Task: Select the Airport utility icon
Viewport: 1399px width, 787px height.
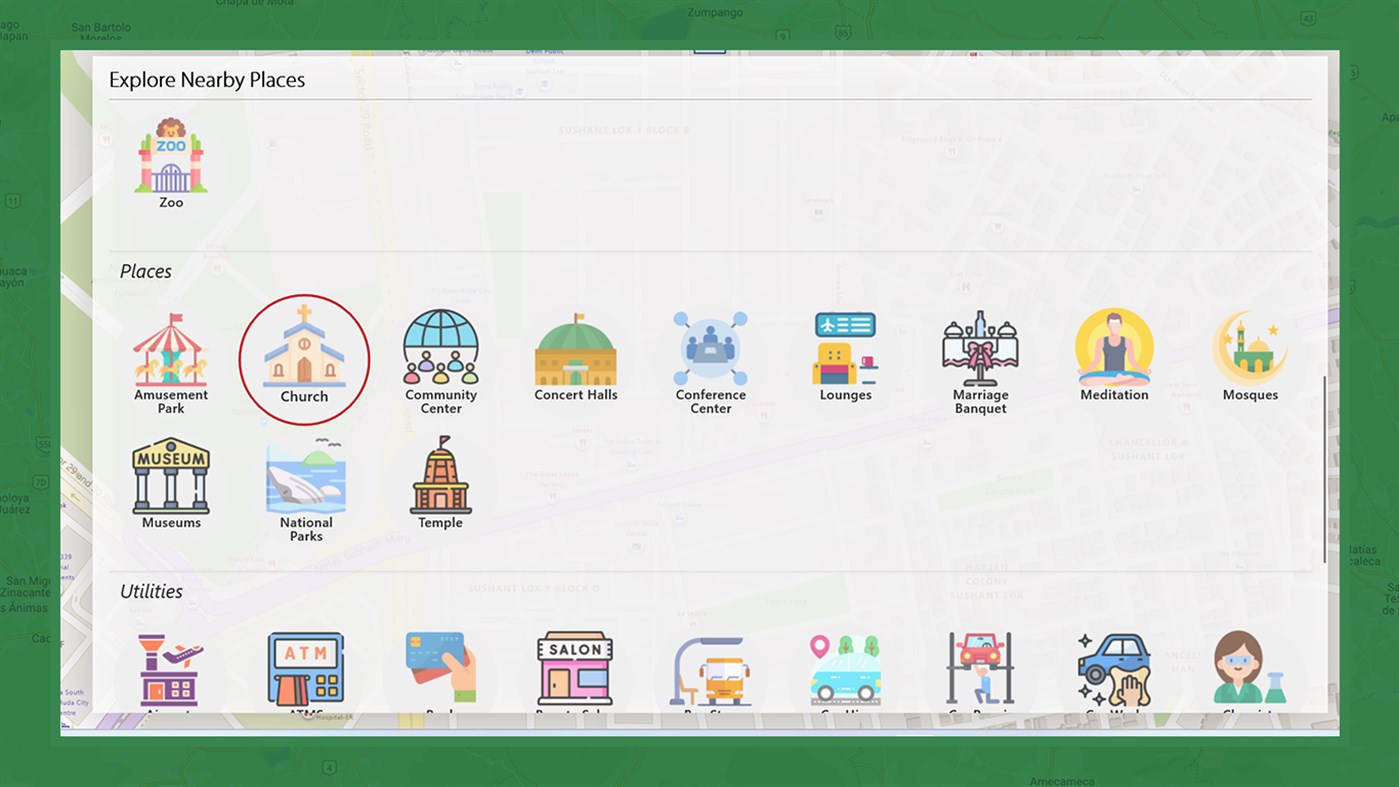Action: [171, 669]
